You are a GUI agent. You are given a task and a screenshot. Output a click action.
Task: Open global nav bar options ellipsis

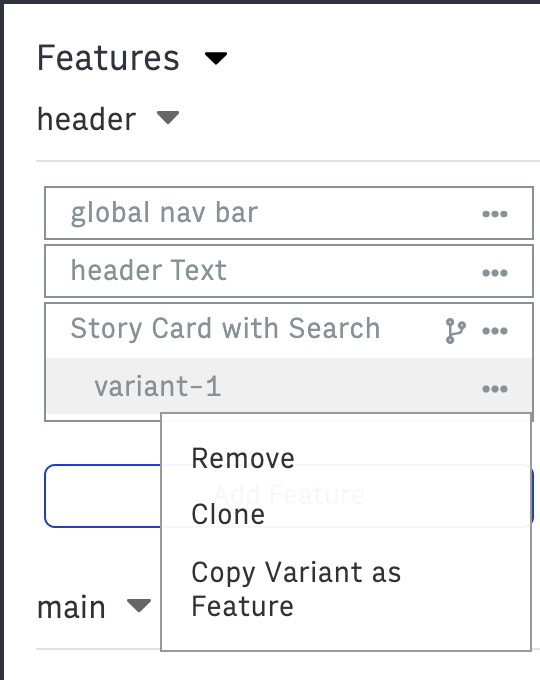coord(495,214)
